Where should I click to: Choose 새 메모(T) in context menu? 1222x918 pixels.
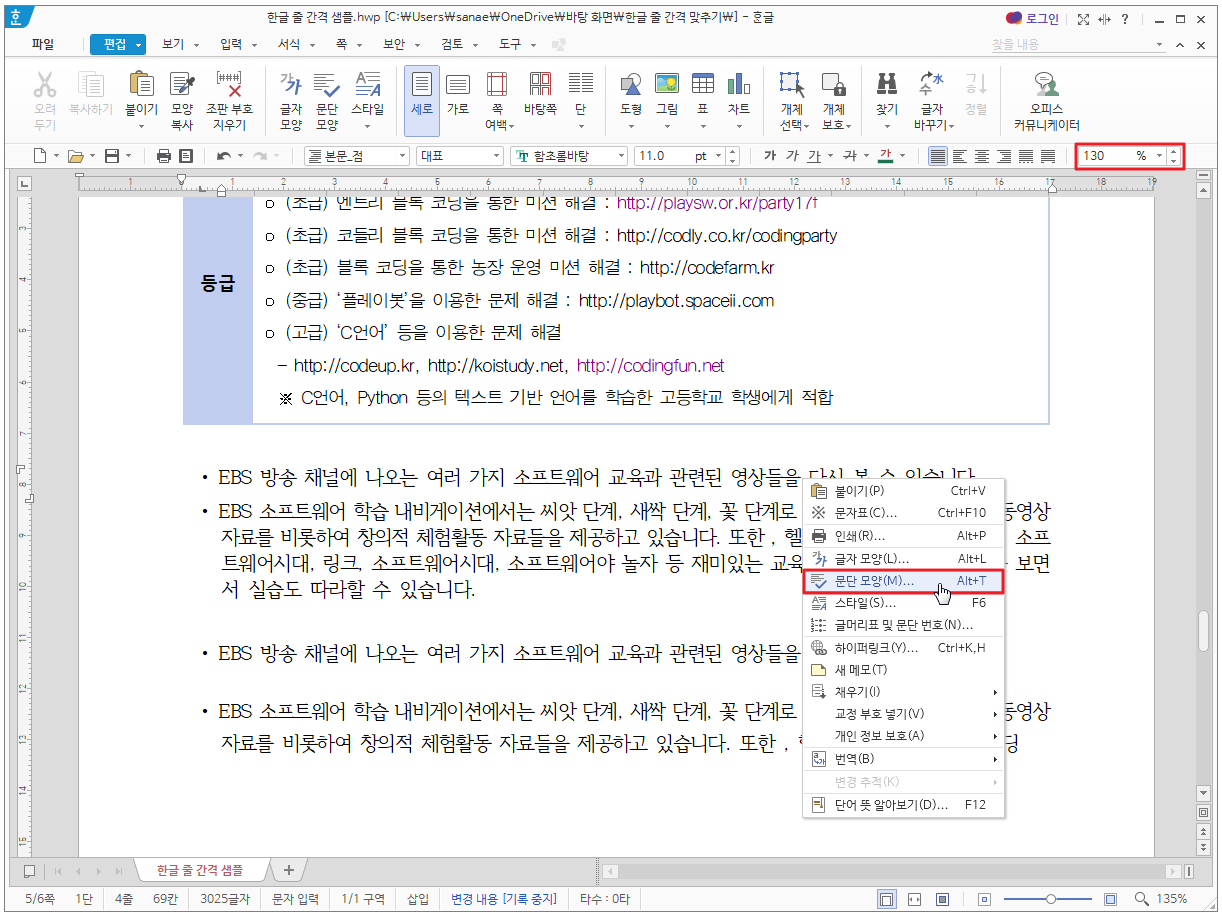(x=904, y=670)
